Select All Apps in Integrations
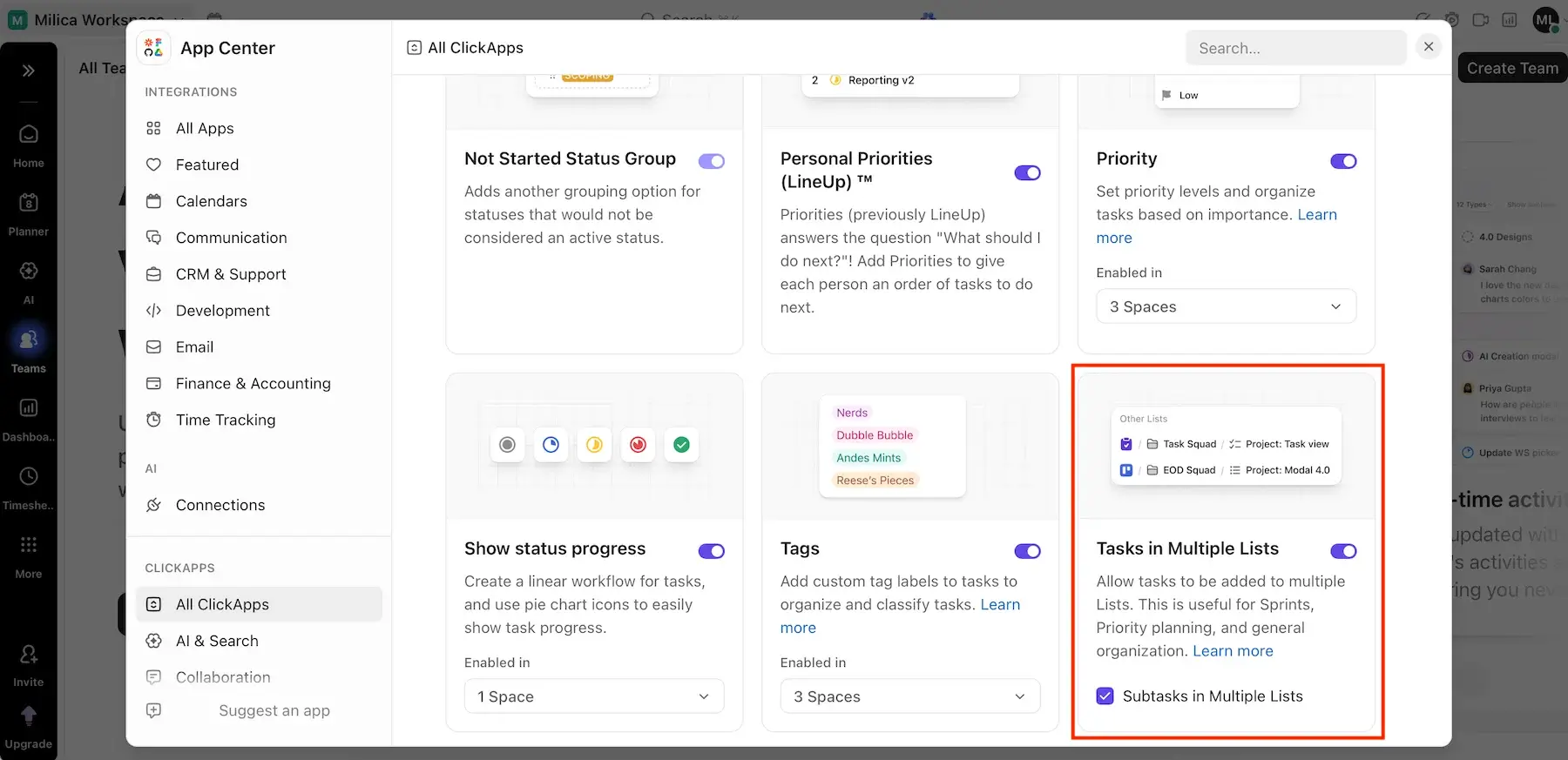 [x=259, y=128]
